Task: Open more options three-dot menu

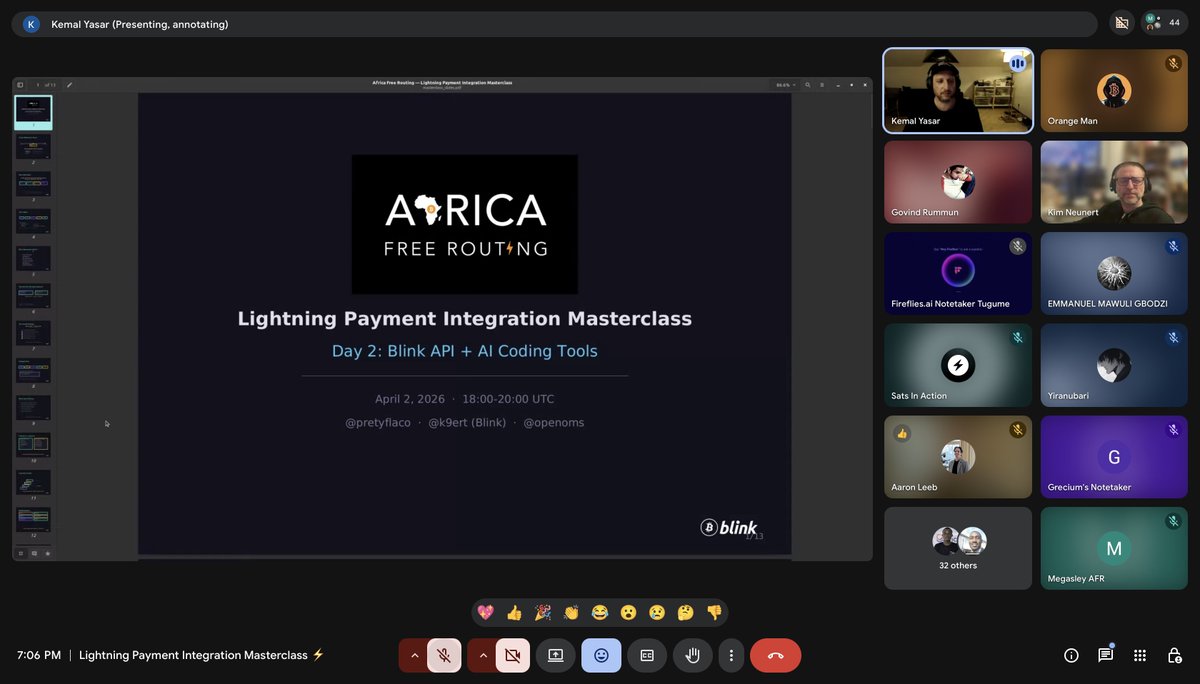Action: pos(731,655)
